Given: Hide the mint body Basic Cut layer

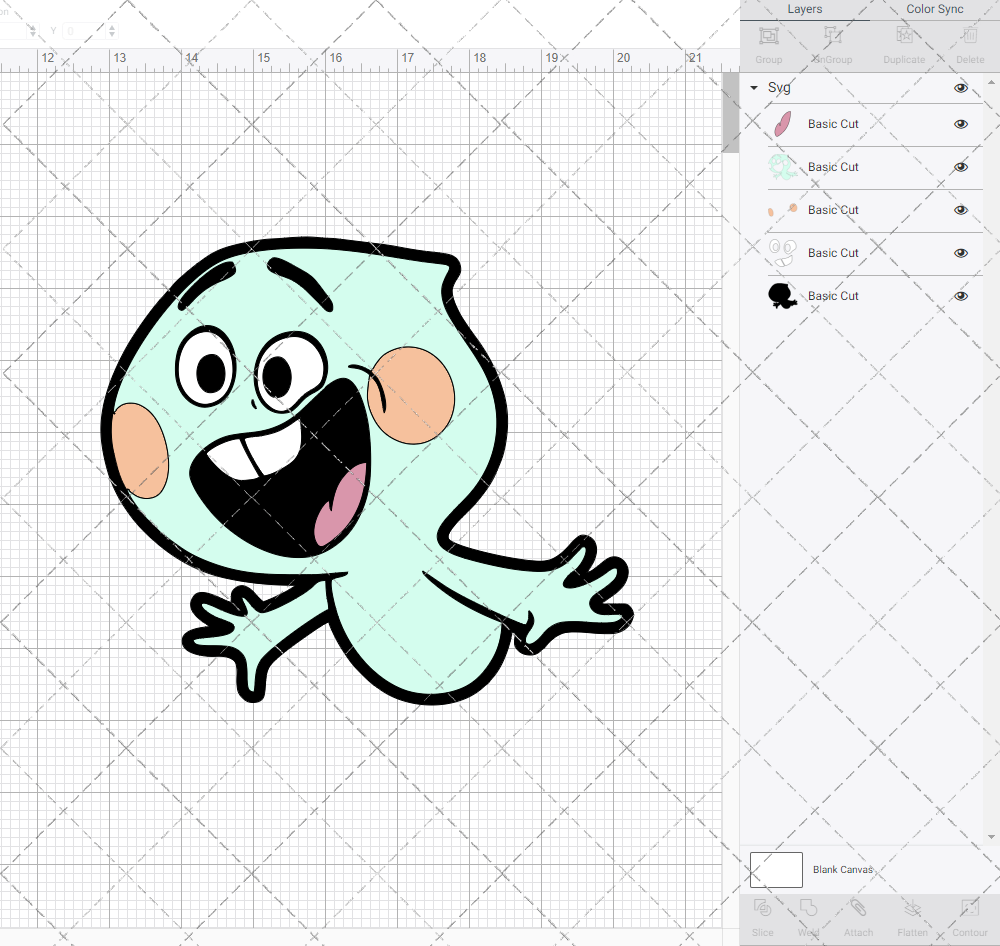Looking at the screenshot, I should click(960, 167).
